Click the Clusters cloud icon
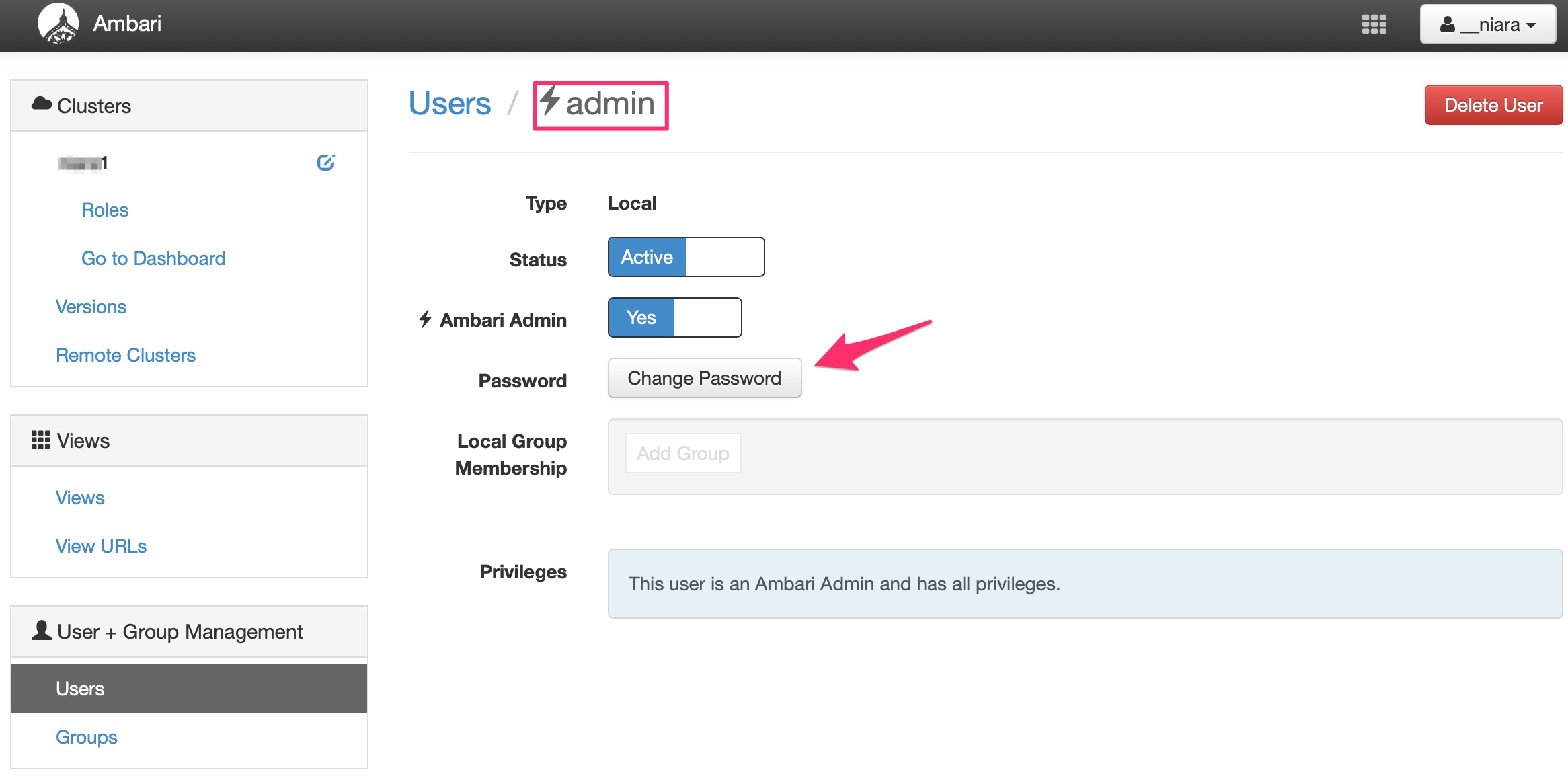The width and height of the screenshot is (1568, 776). [42, 104]
